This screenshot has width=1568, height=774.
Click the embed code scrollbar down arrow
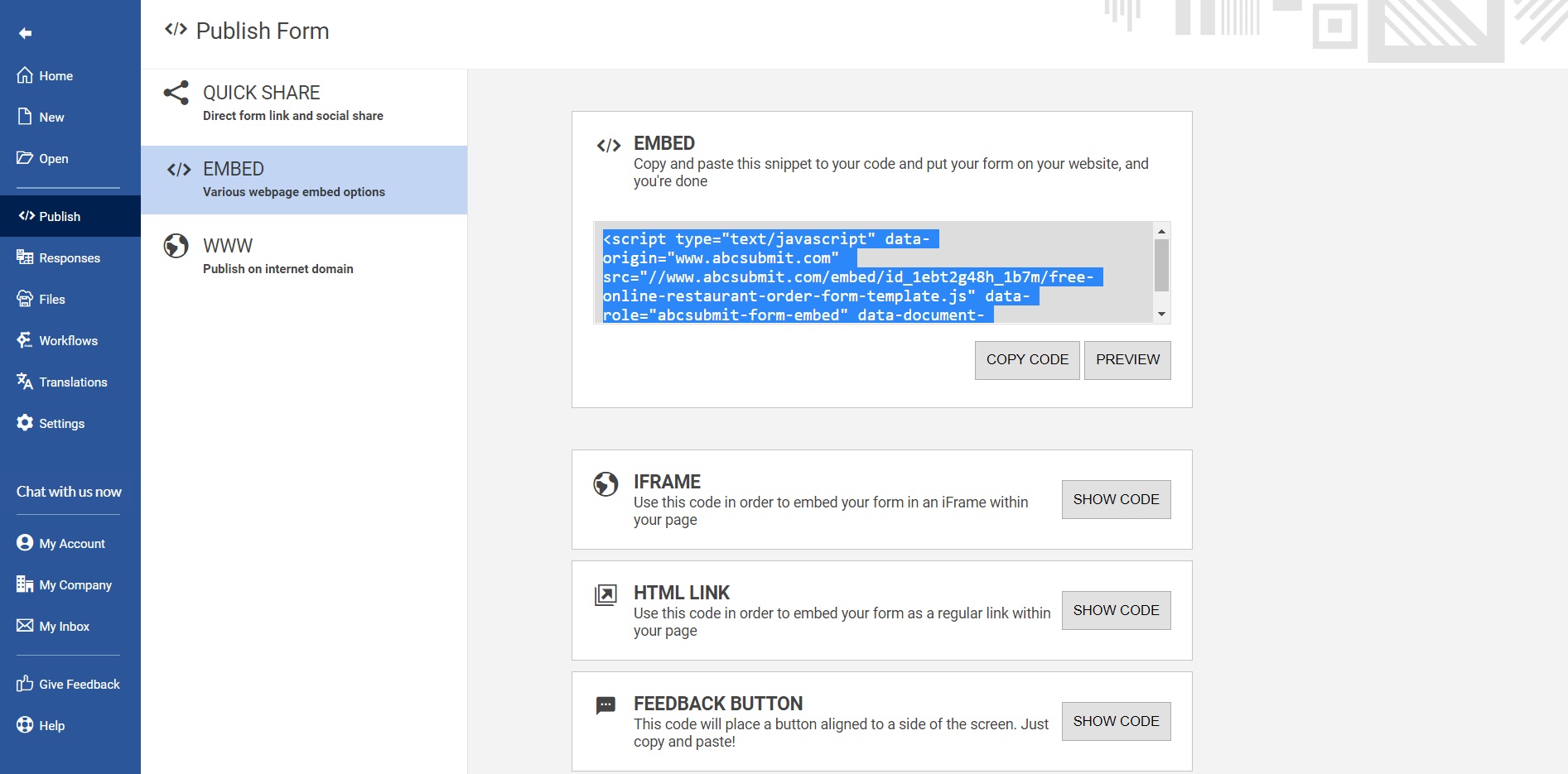click(1161, 315)
